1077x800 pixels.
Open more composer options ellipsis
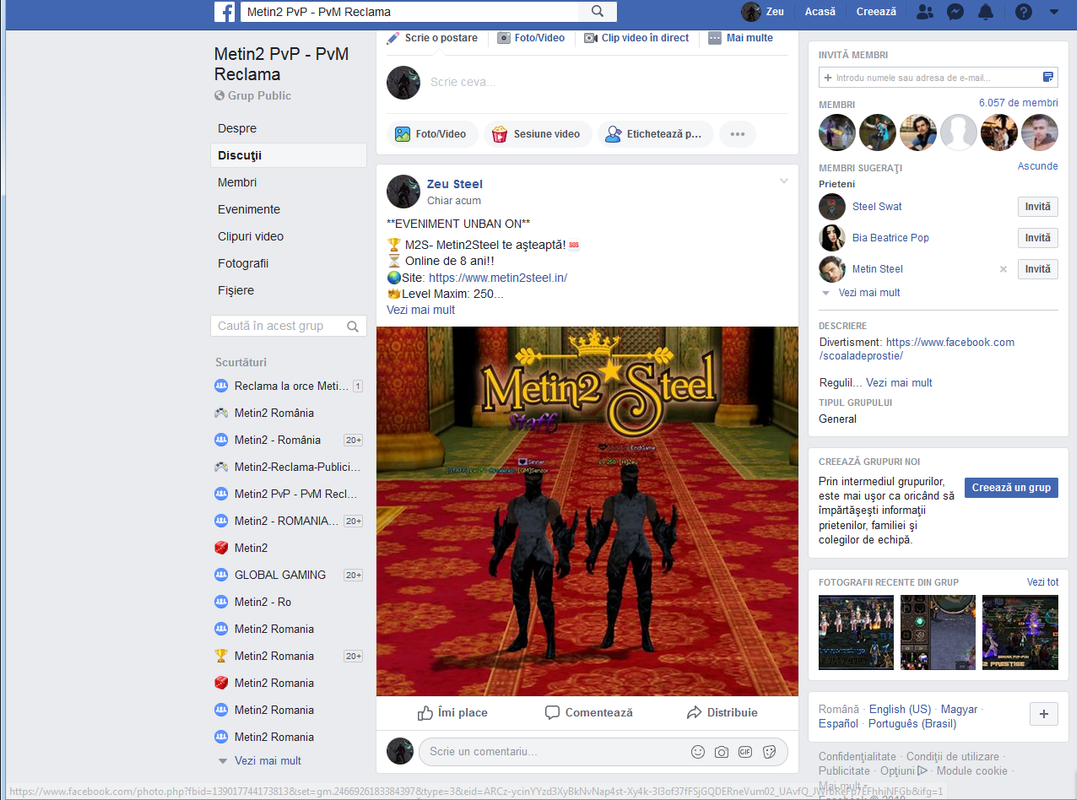(737, 134)
